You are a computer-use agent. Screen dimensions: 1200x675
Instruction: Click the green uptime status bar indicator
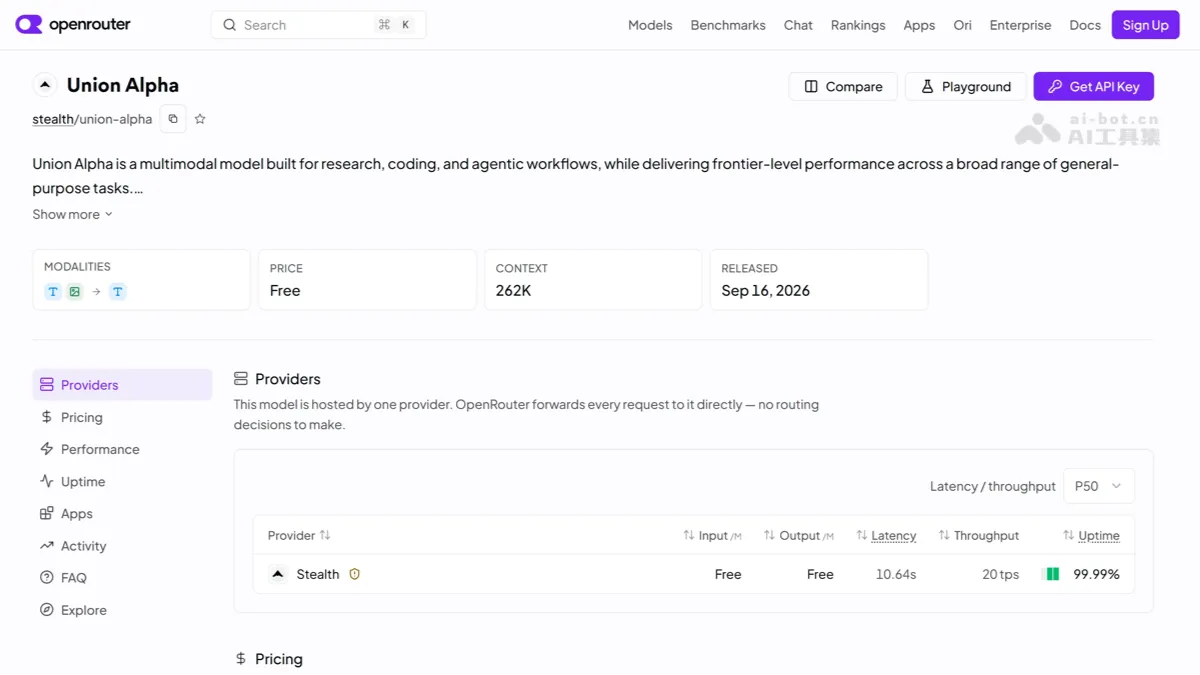[x=1051, y=574]
